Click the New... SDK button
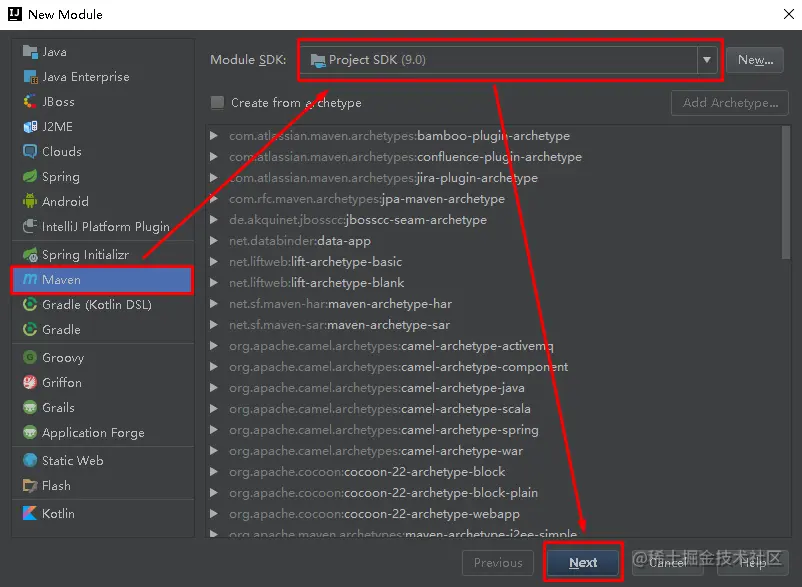This screenshot has height=587, width=802. (754, 60)
